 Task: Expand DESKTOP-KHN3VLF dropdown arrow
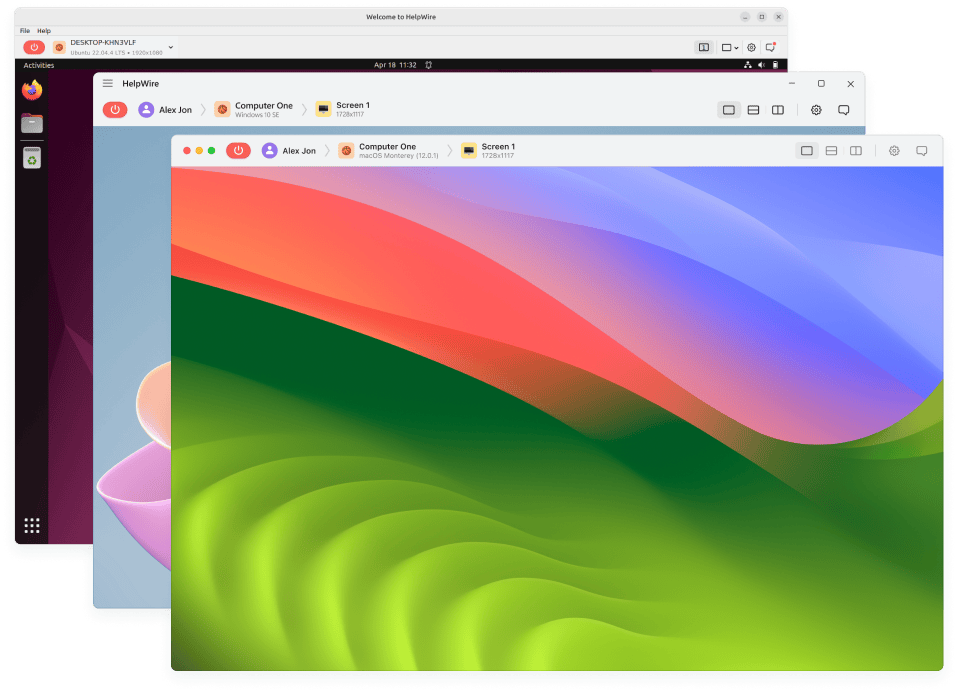pos(171,47)
